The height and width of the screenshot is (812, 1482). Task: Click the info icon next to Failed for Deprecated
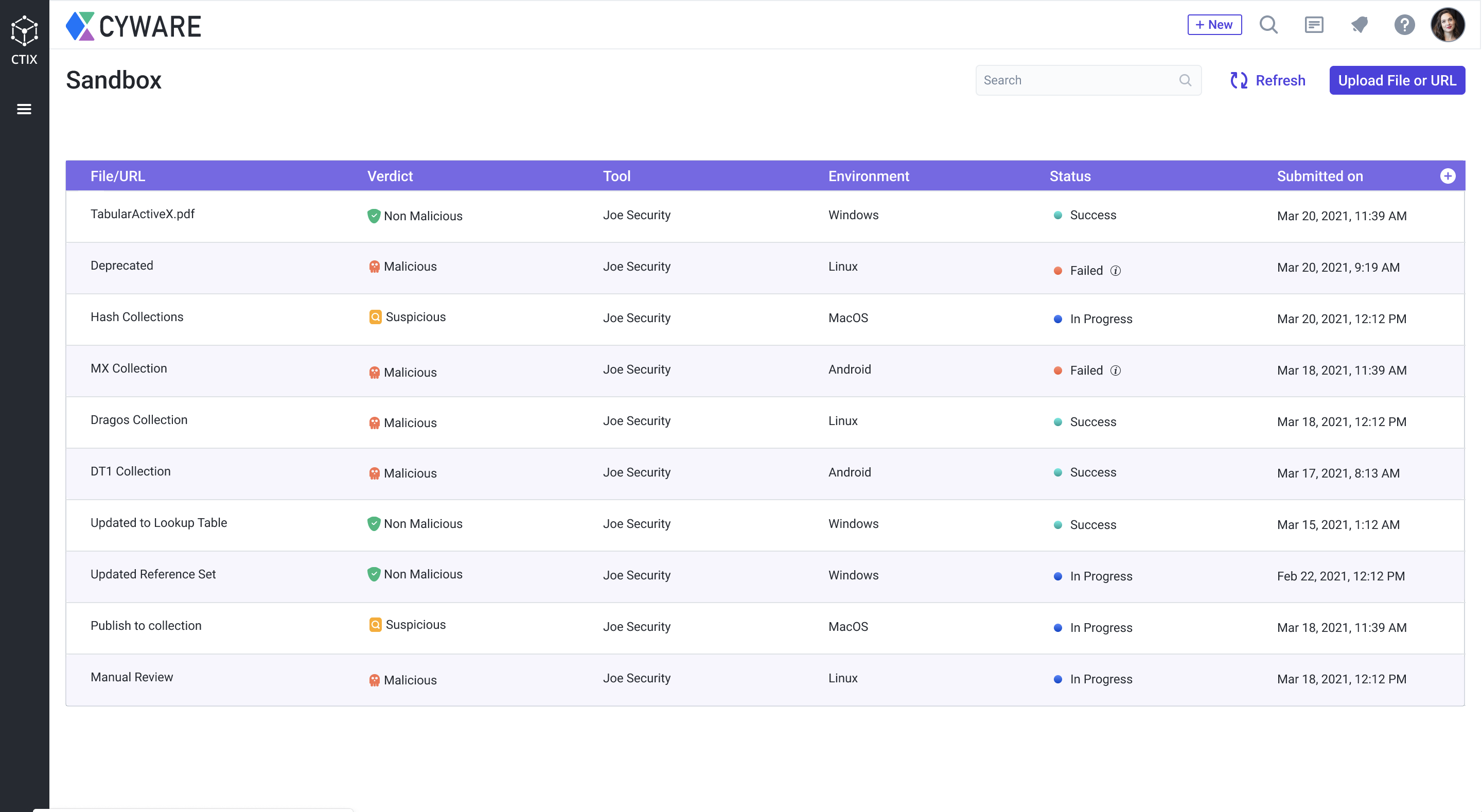[x=1115, y=271]
